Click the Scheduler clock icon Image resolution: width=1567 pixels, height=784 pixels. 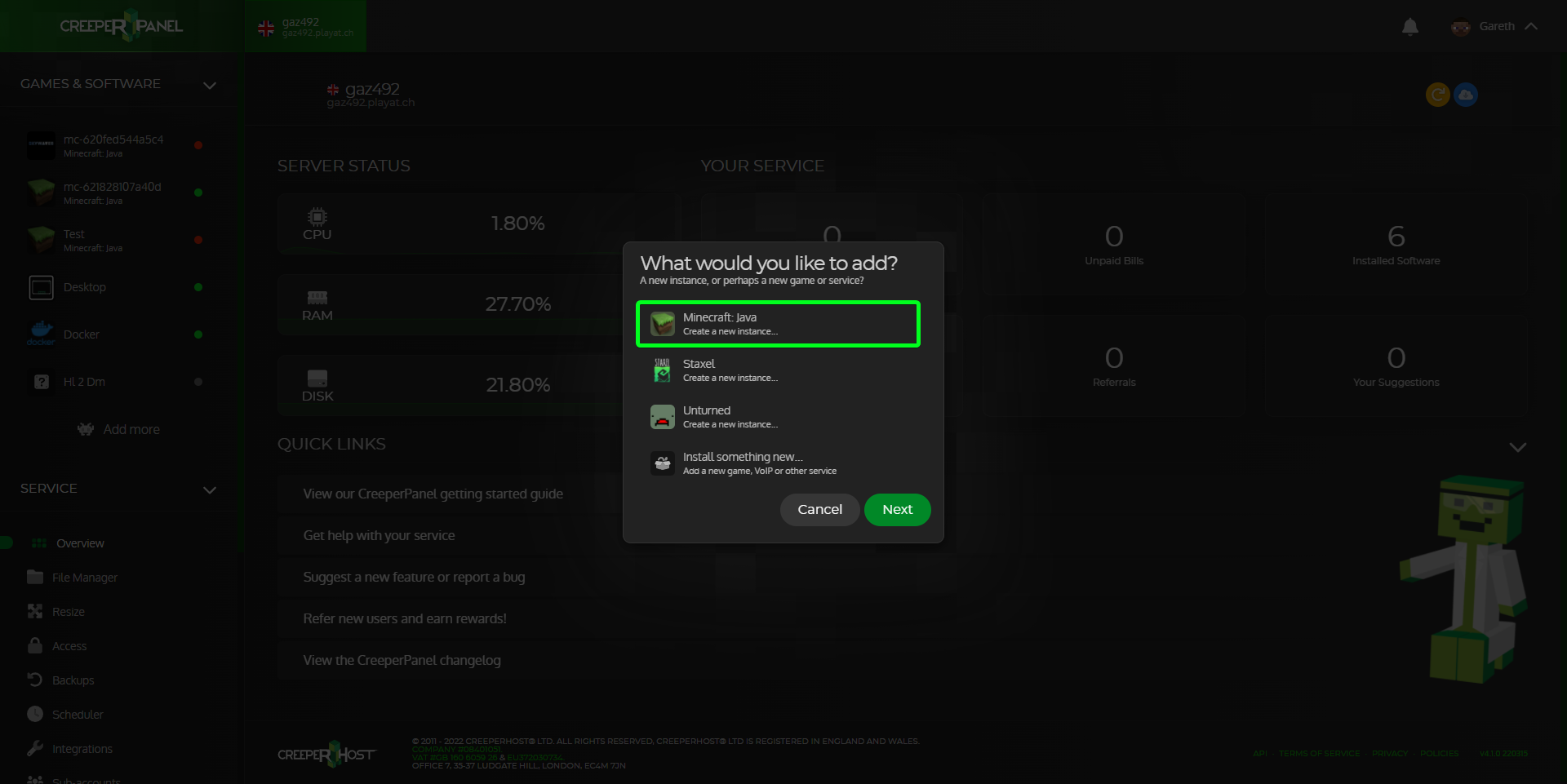tap(35, 714)
